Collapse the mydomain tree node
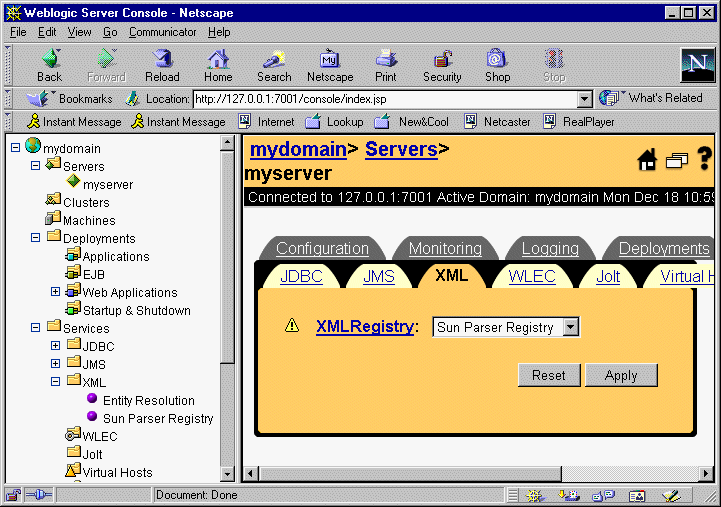Screen dimensions: 721x507 [x=16, y=148]
